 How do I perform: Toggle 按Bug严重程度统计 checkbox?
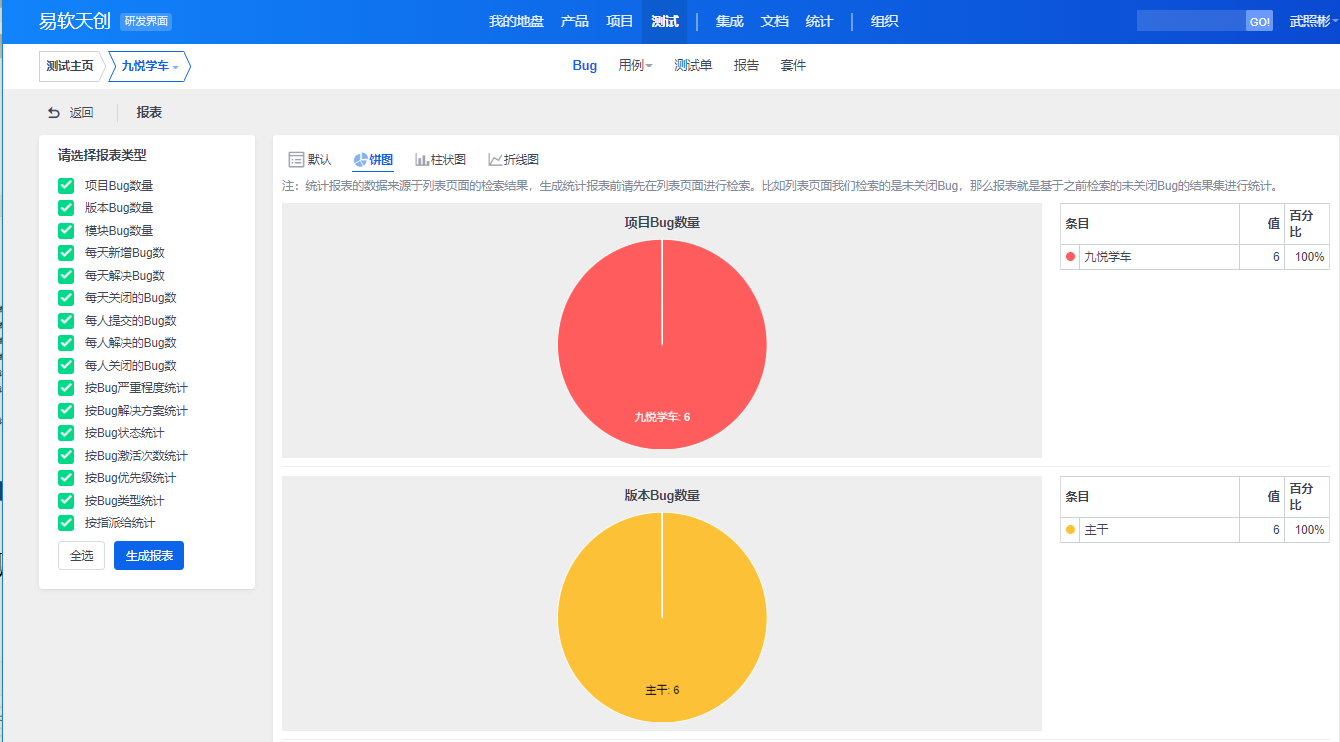[x=66, y=388]
